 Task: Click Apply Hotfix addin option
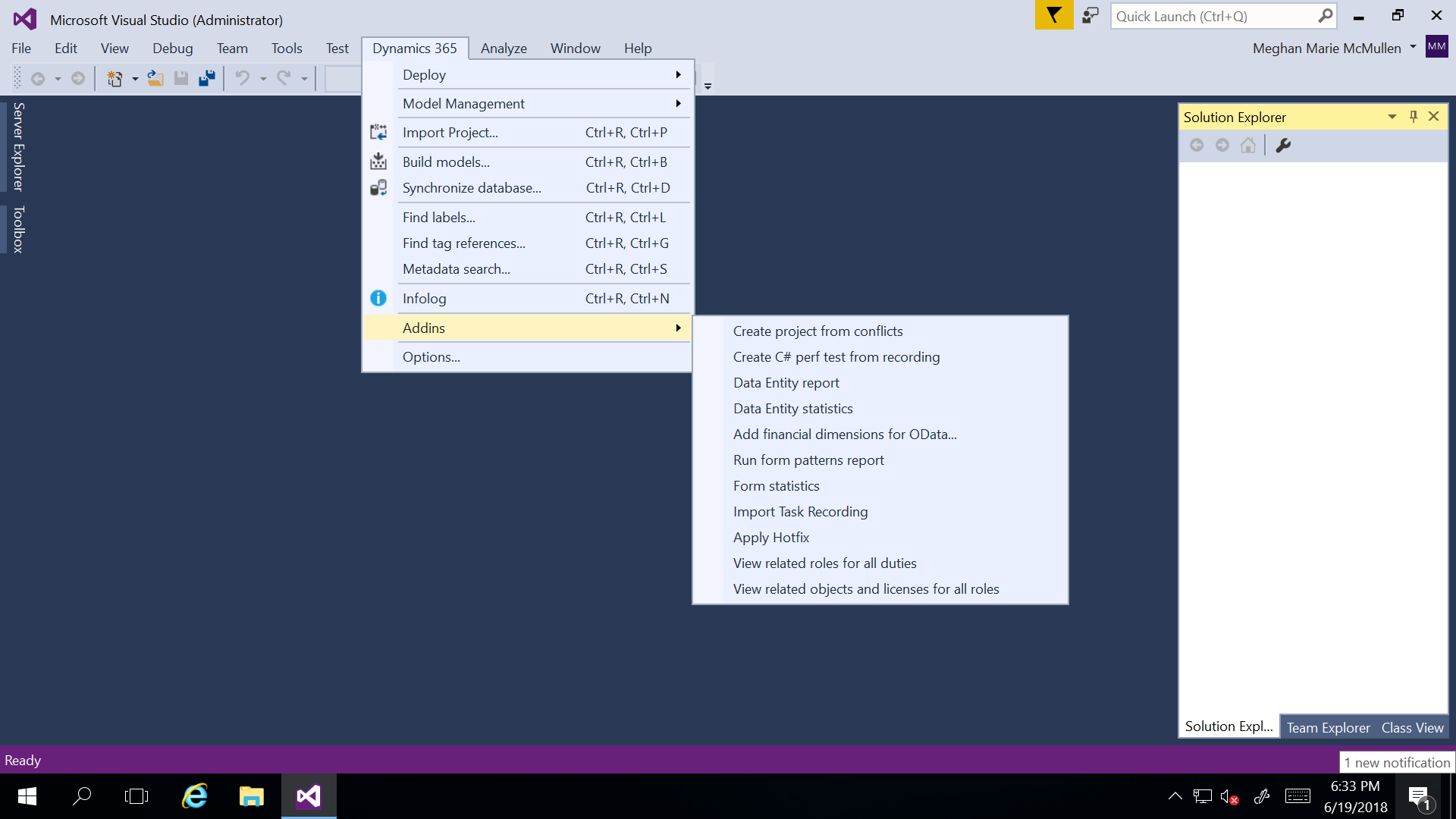[771, 536]
